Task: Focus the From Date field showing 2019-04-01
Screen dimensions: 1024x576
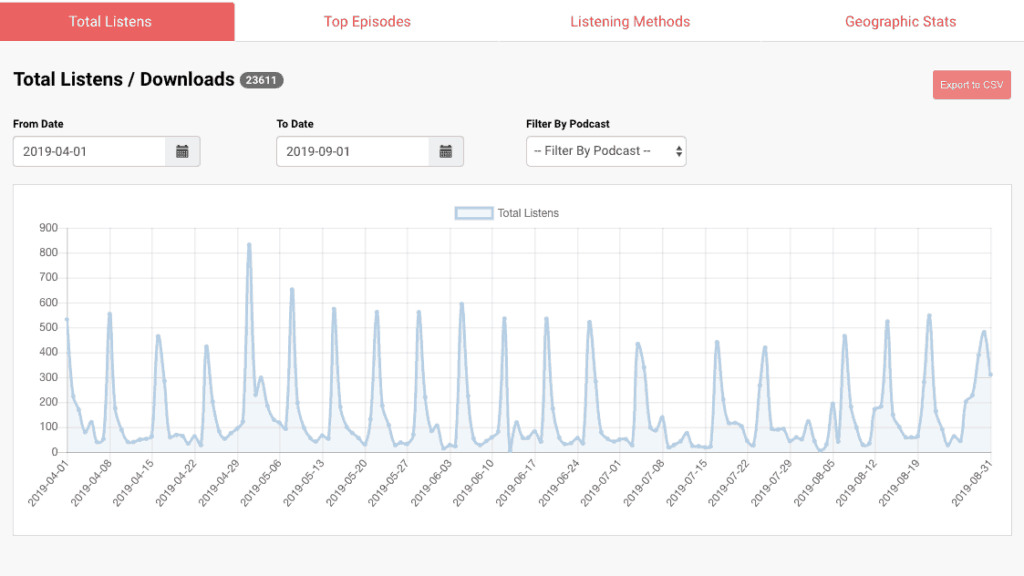Action: 89,152
